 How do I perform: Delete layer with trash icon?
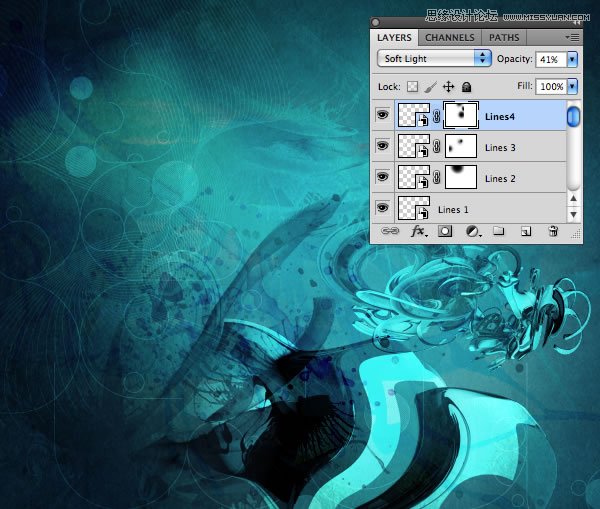coord(552,231)
